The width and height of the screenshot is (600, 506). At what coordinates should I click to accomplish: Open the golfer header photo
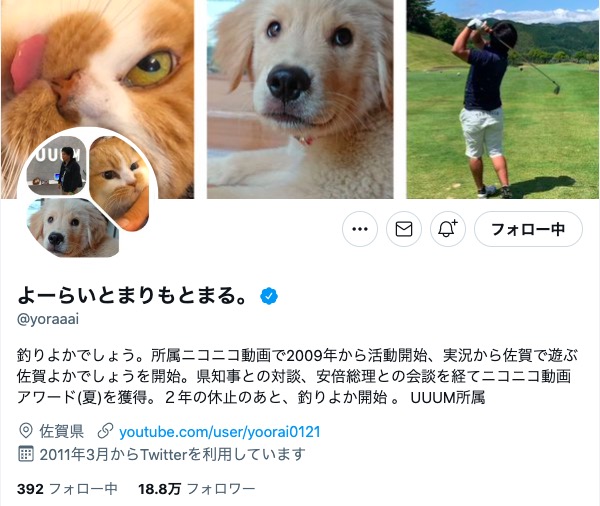503,99
